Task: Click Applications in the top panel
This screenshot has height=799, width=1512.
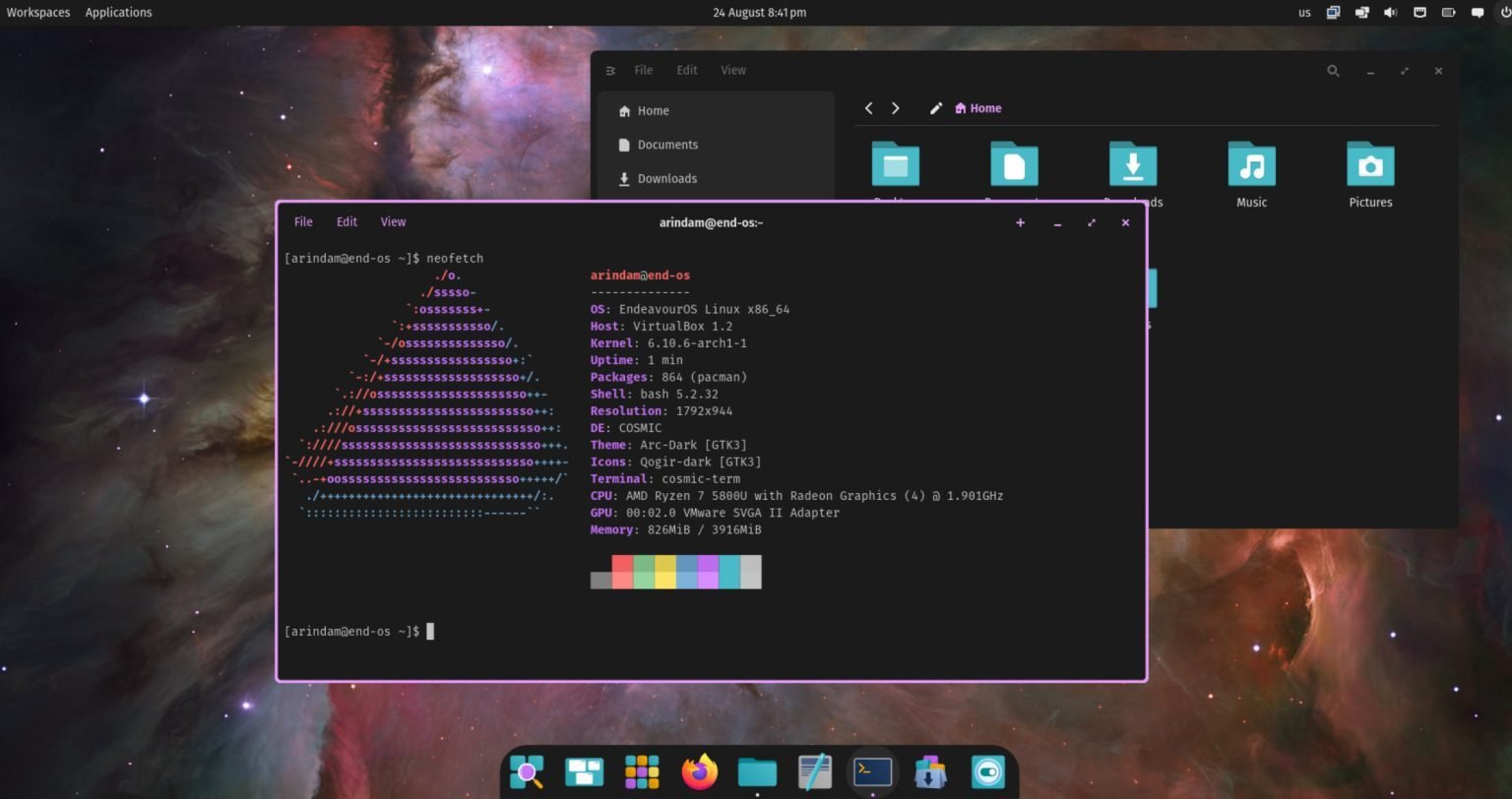Action: tap(118, 13)
